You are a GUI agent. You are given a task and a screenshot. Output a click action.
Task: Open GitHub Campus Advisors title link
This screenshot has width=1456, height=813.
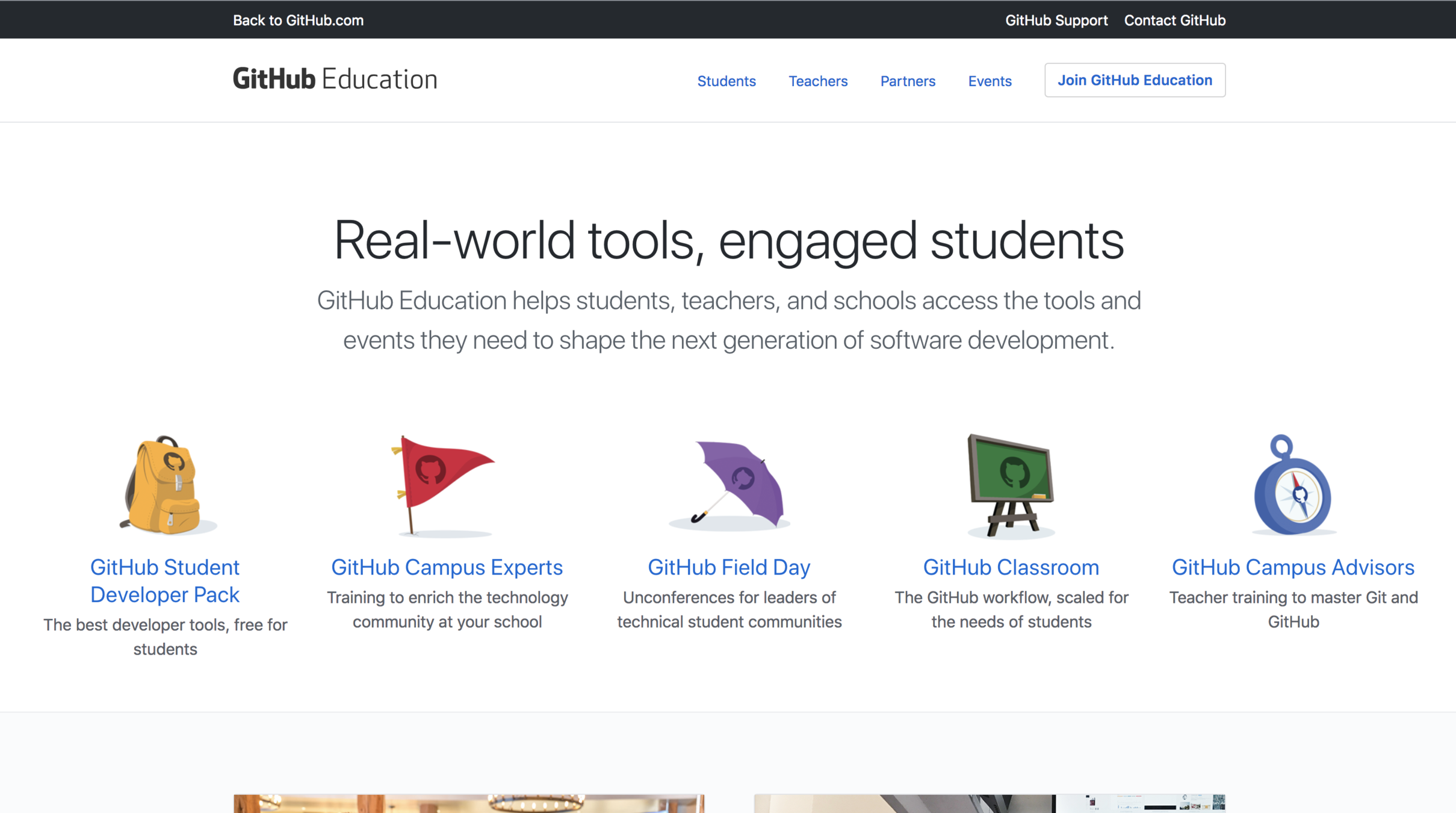(1292, 567)
